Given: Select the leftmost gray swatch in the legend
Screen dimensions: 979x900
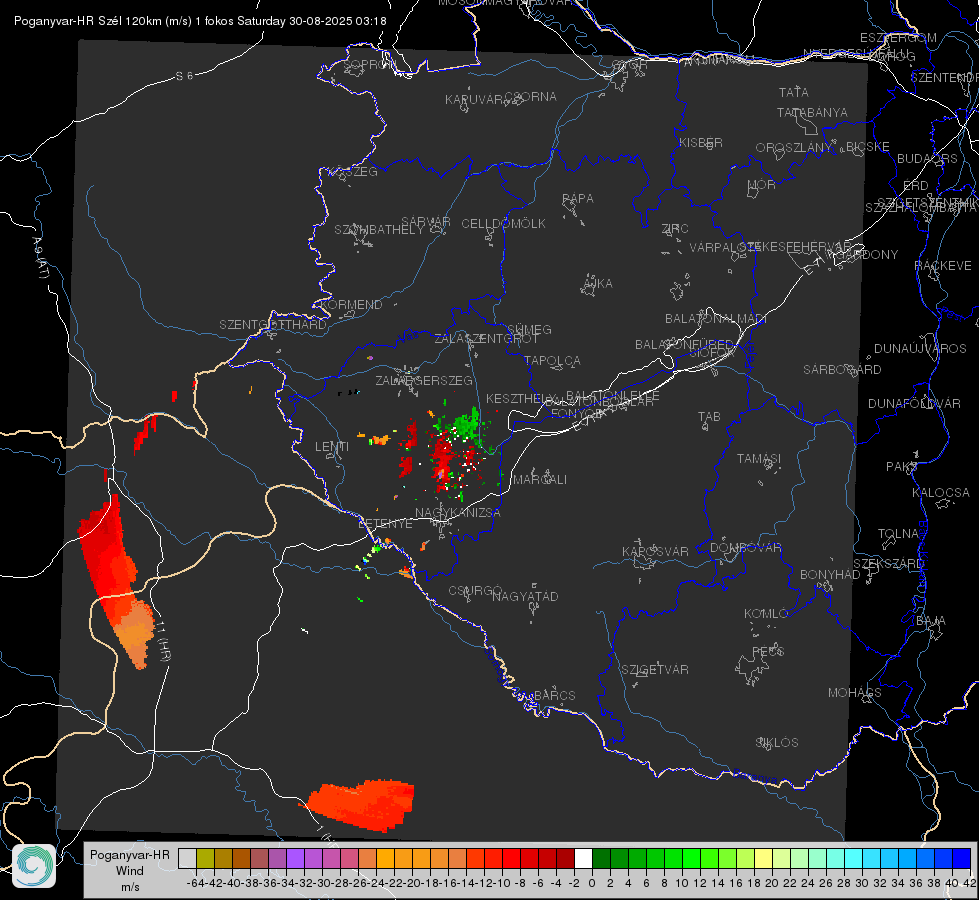Looking at the screenshot, I should coord(187,859).
